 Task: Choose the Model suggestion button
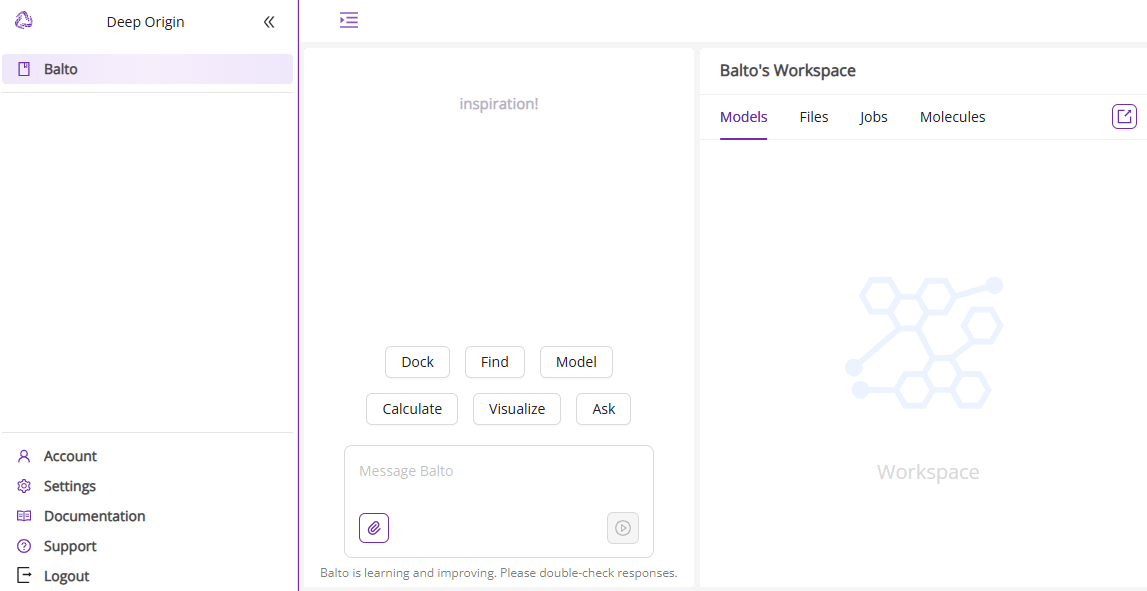coord(576,362)
